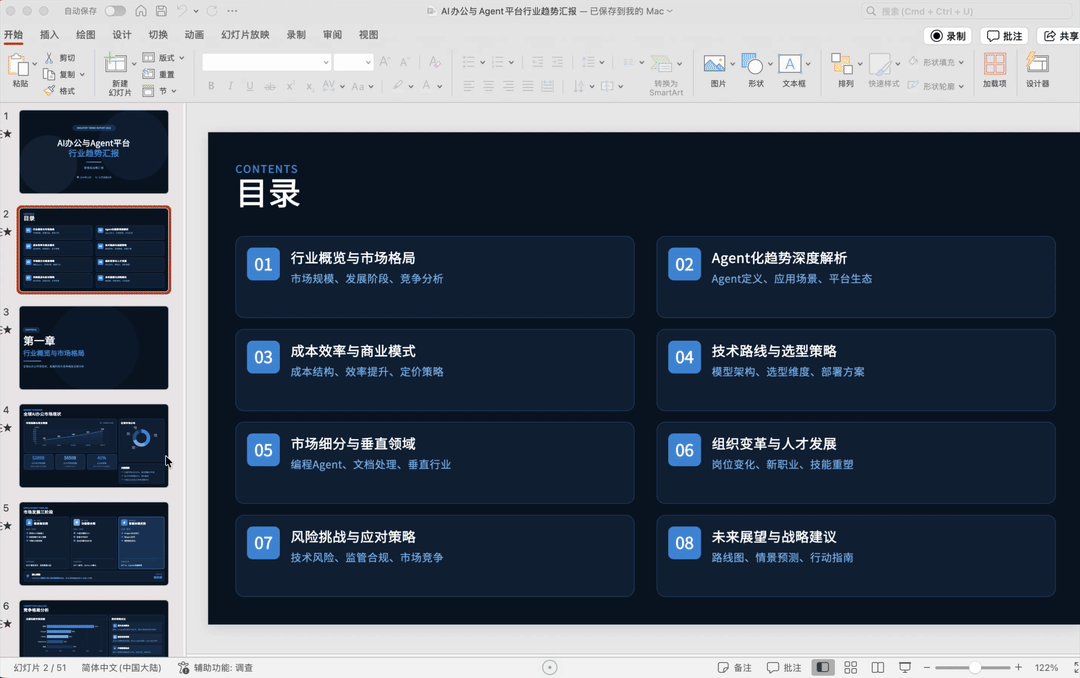The width and height of the screenshot is (1080, 678).
Task: Click the Comments (批注) button at top right
Action: tap(1004, 36)
